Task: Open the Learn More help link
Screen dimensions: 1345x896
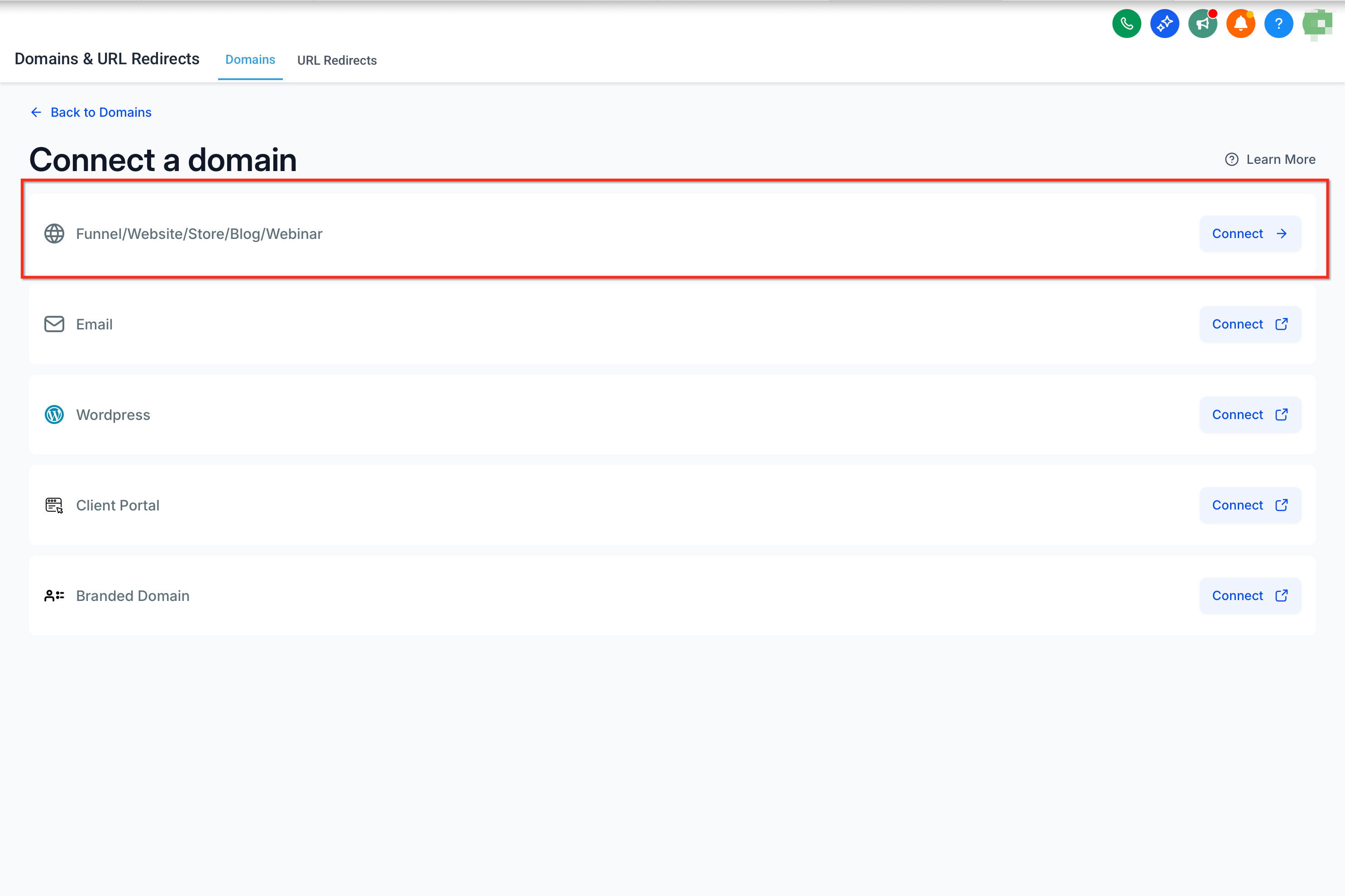Action: pos(1270,159)
